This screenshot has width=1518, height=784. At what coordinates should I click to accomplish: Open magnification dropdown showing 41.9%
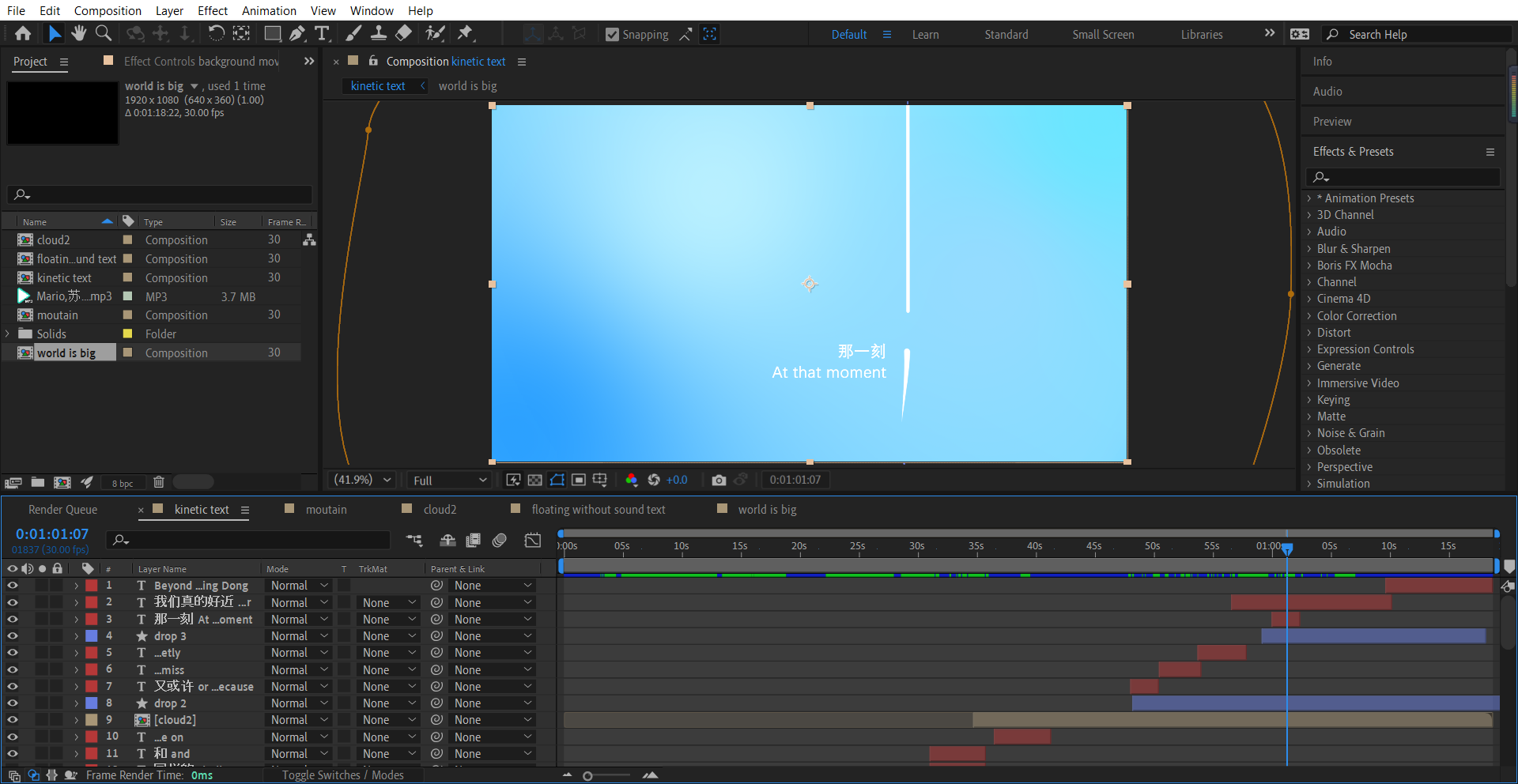[363, 480]
